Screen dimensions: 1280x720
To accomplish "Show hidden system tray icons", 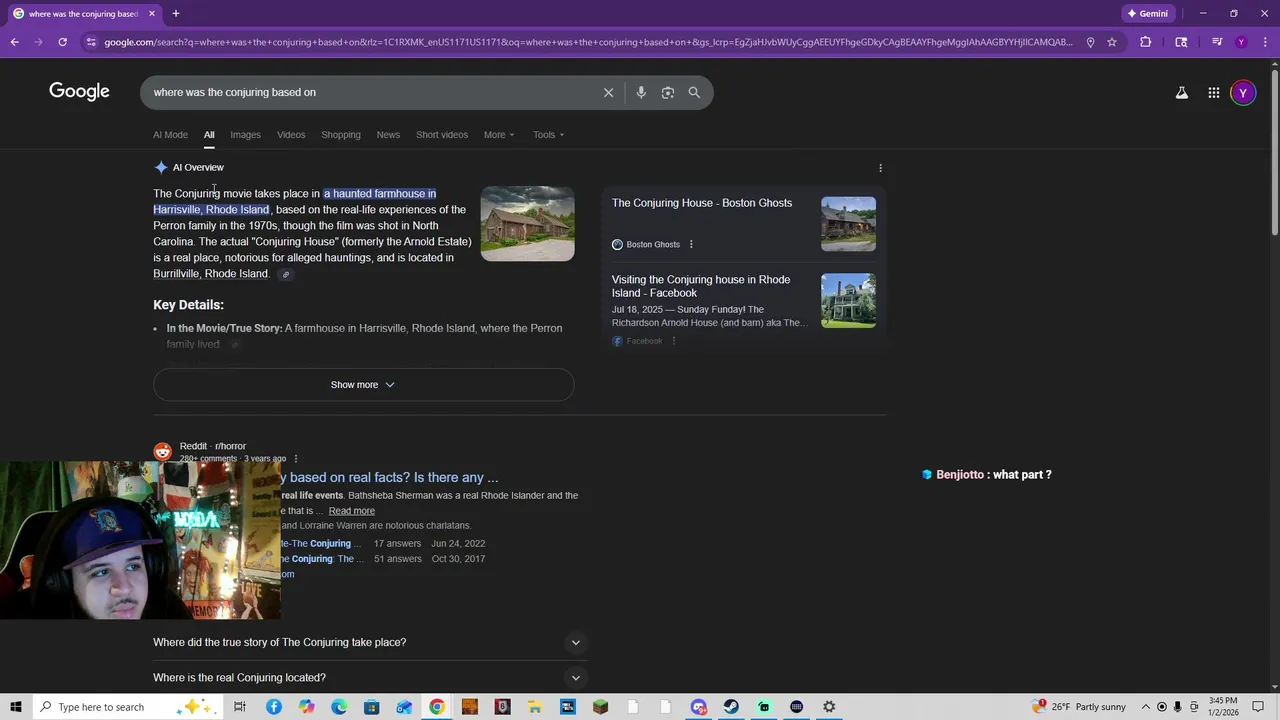I will (x=1146, y=707).
